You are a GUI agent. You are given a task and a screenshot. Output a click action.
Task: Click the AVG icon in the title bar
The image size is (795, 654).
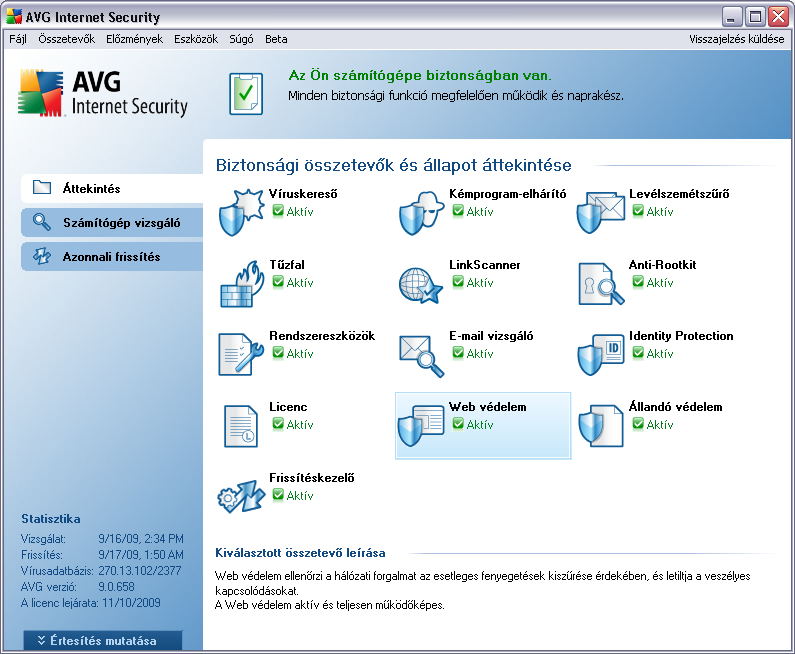click(x=14, y=17)
